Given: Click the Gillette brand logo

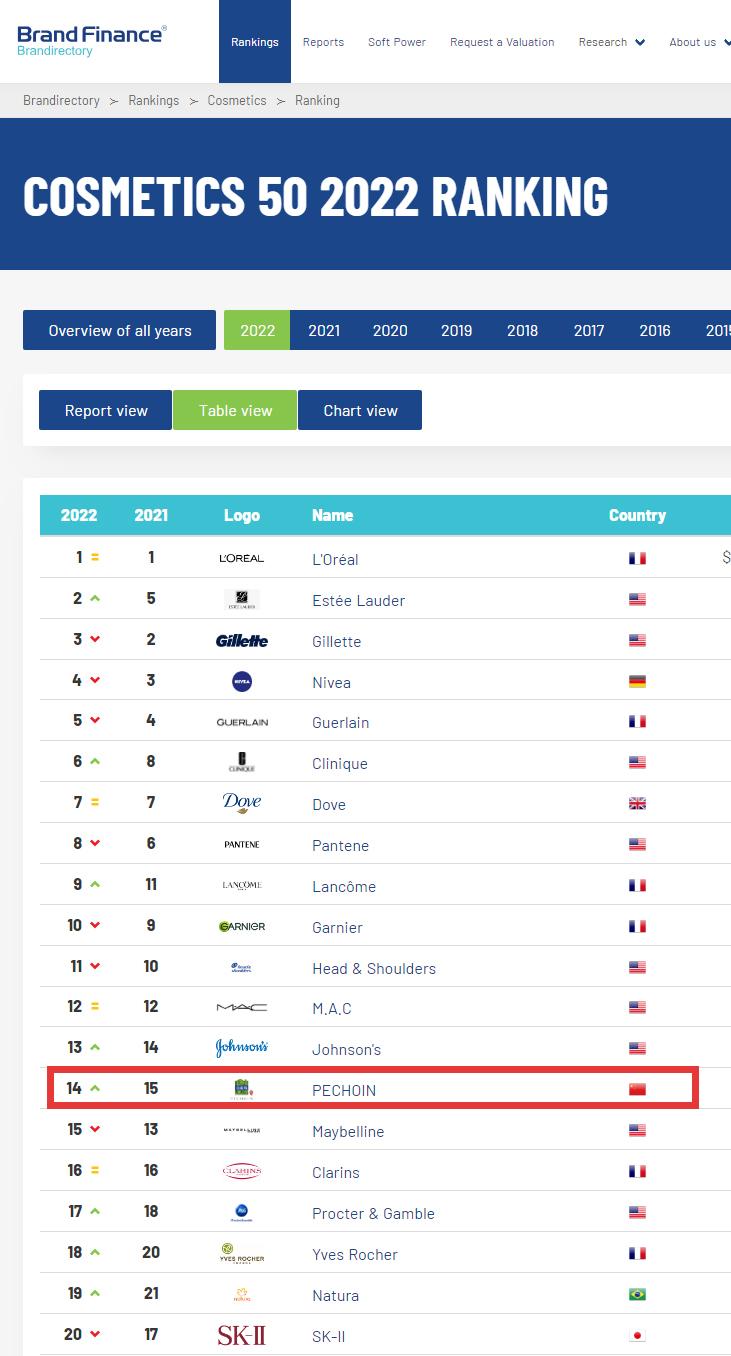Looking at the screenshot, I should pyautogui.click(x=242, y=640).
